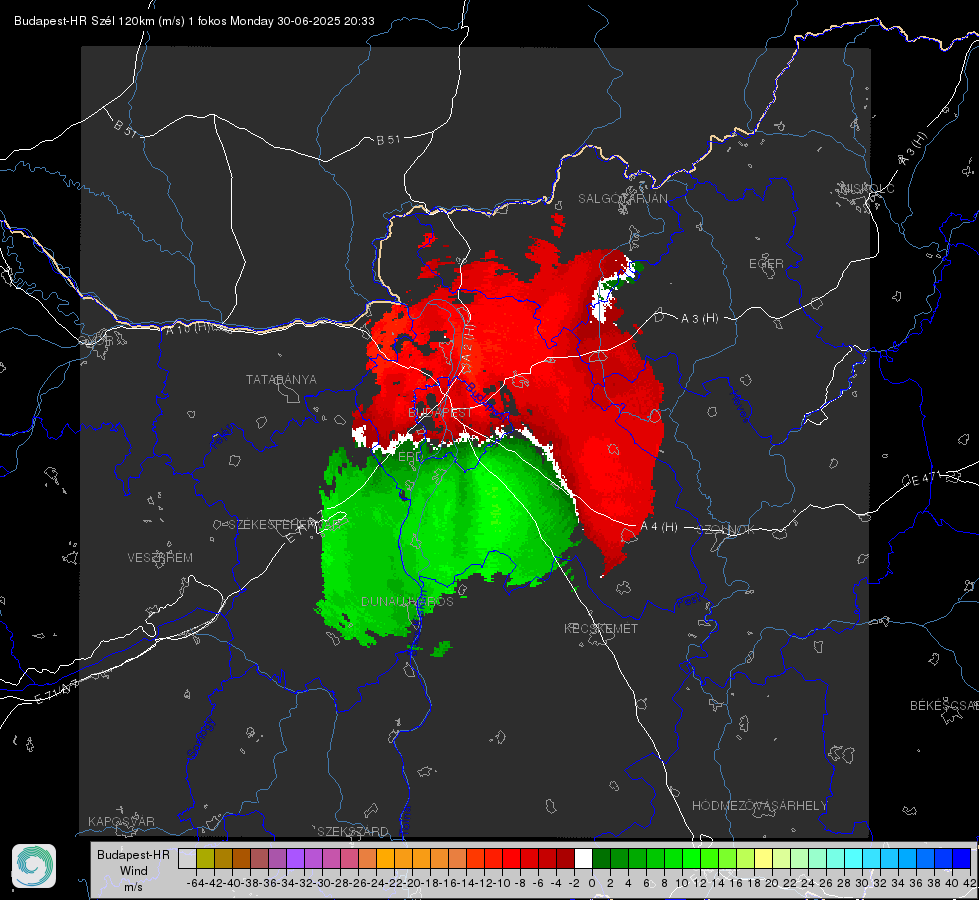
Task: Click the B 51 label at the top center
Action: point(388,139)
